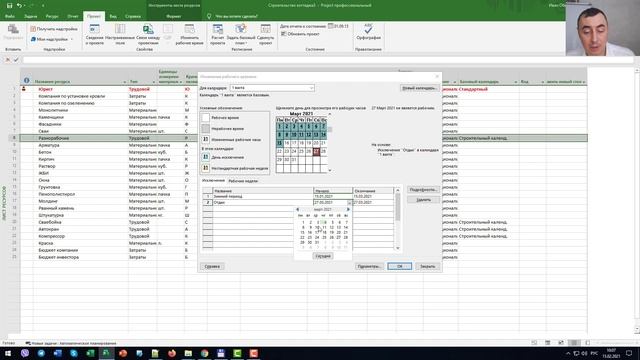The height and width of the screenshot is (360, 640).
Task: Click the info indicator column header icon
Action: click(27, 80)
